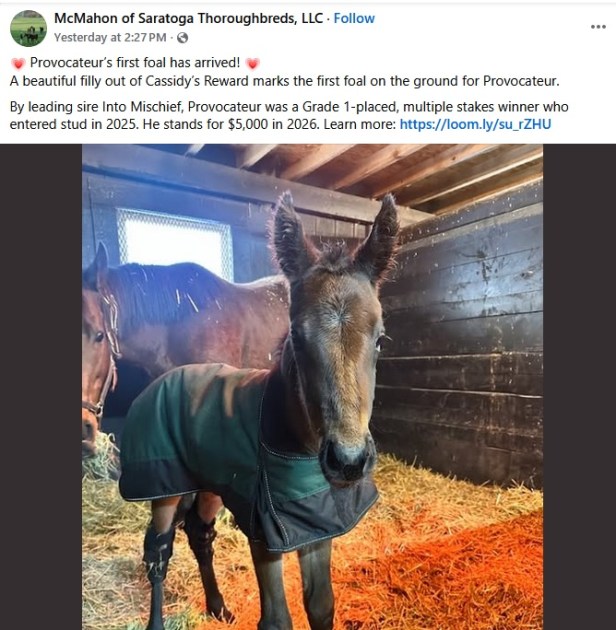The width and height of the screenshot is (616, 630).
Task: Click the dark wooden stall wall
Action: (x=462, y=342)
